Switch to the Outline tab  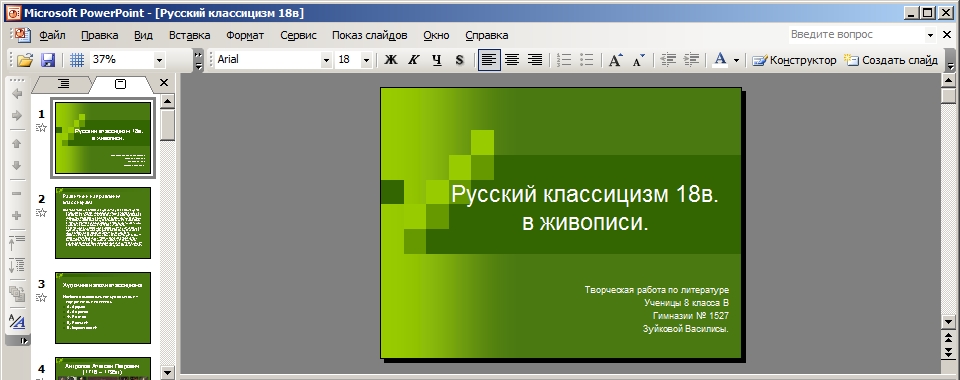64,83
